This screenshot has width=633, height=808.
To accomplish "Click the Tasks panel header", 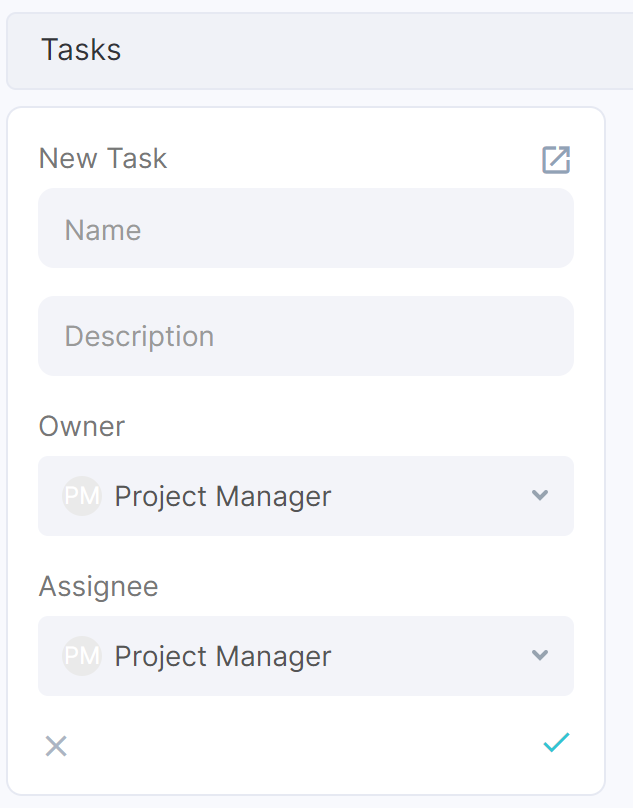I will coord(320,51).
